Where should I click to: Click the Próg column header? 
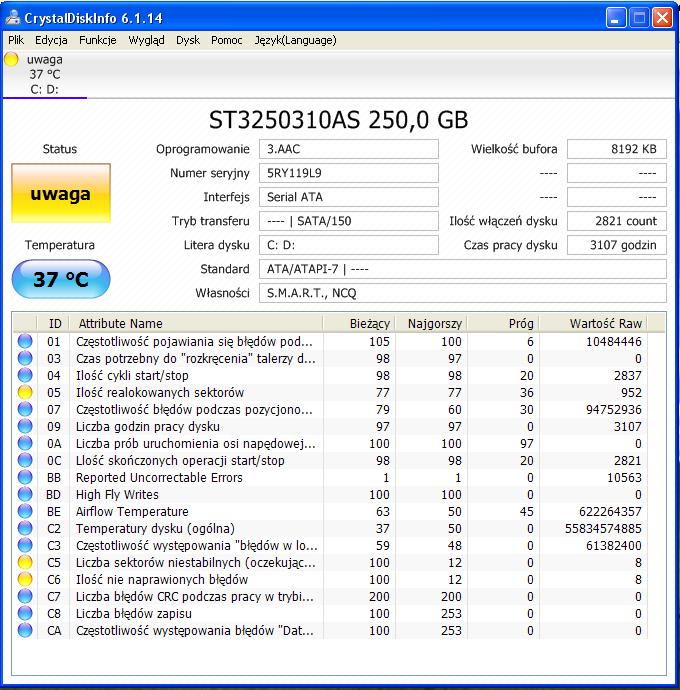tap(504, 323)
